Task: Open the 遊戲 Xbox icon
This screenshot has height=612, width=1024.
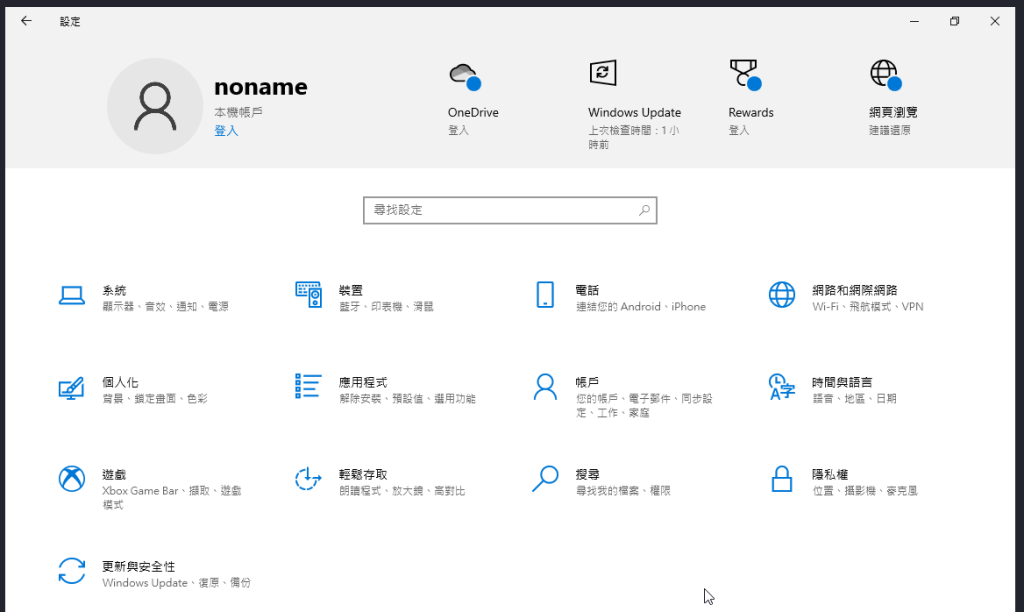Action: [72, 480]
